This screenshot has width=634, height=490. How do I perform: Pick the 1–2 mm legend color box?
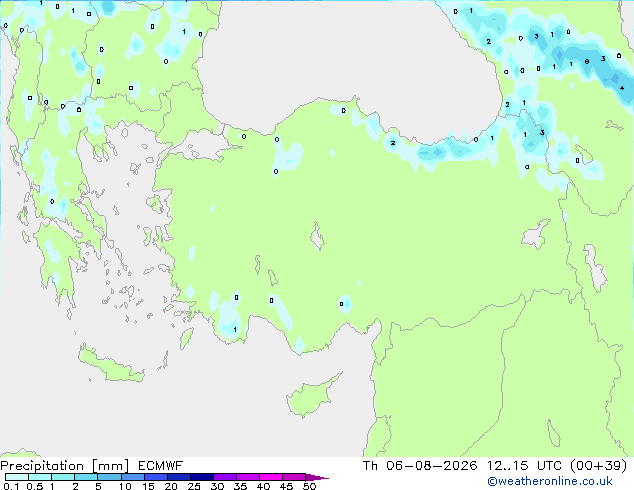pyautogui.click(x=63, y=477)
